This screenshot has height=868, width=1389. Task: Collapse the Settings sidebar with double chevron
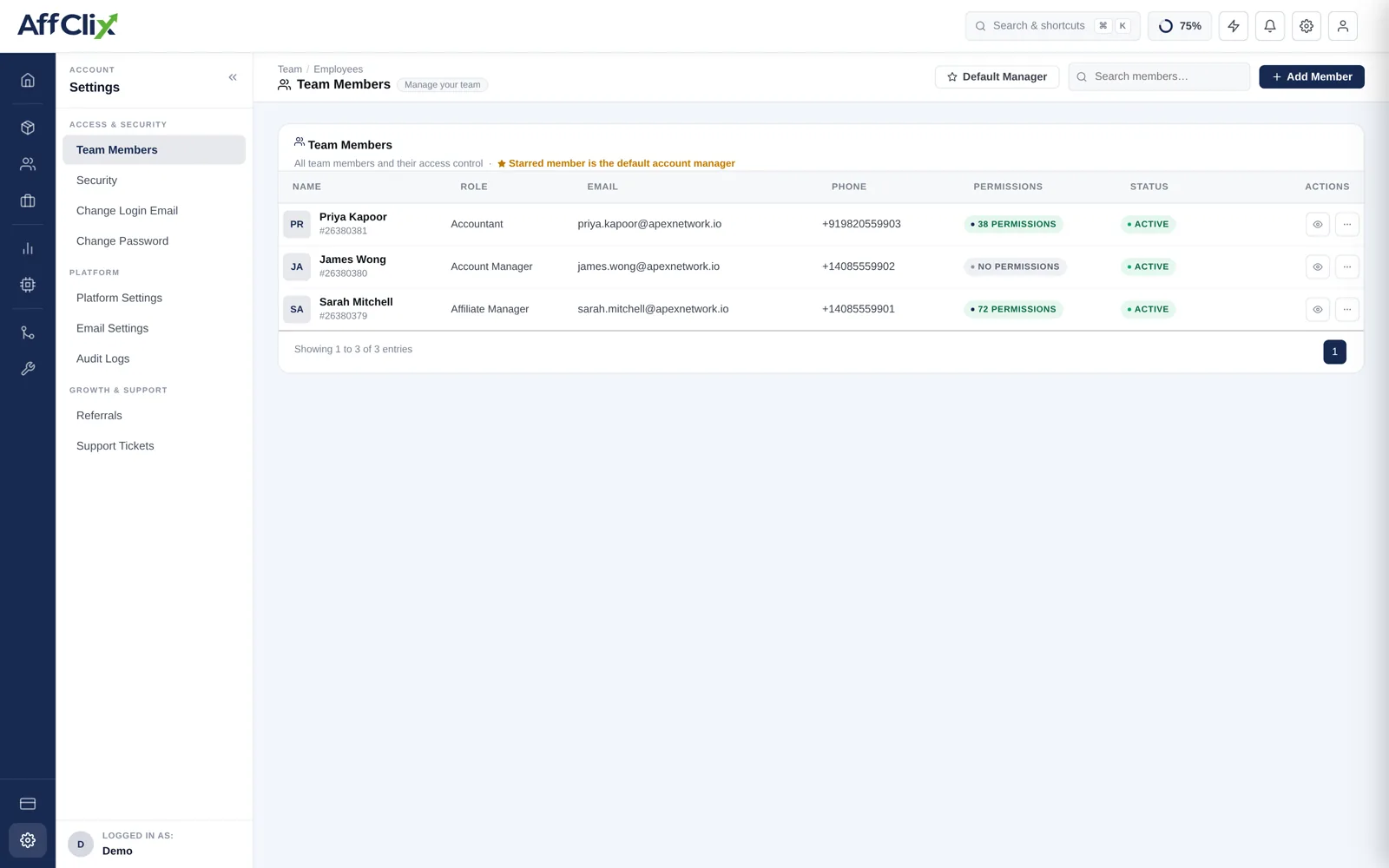[233, 77]
